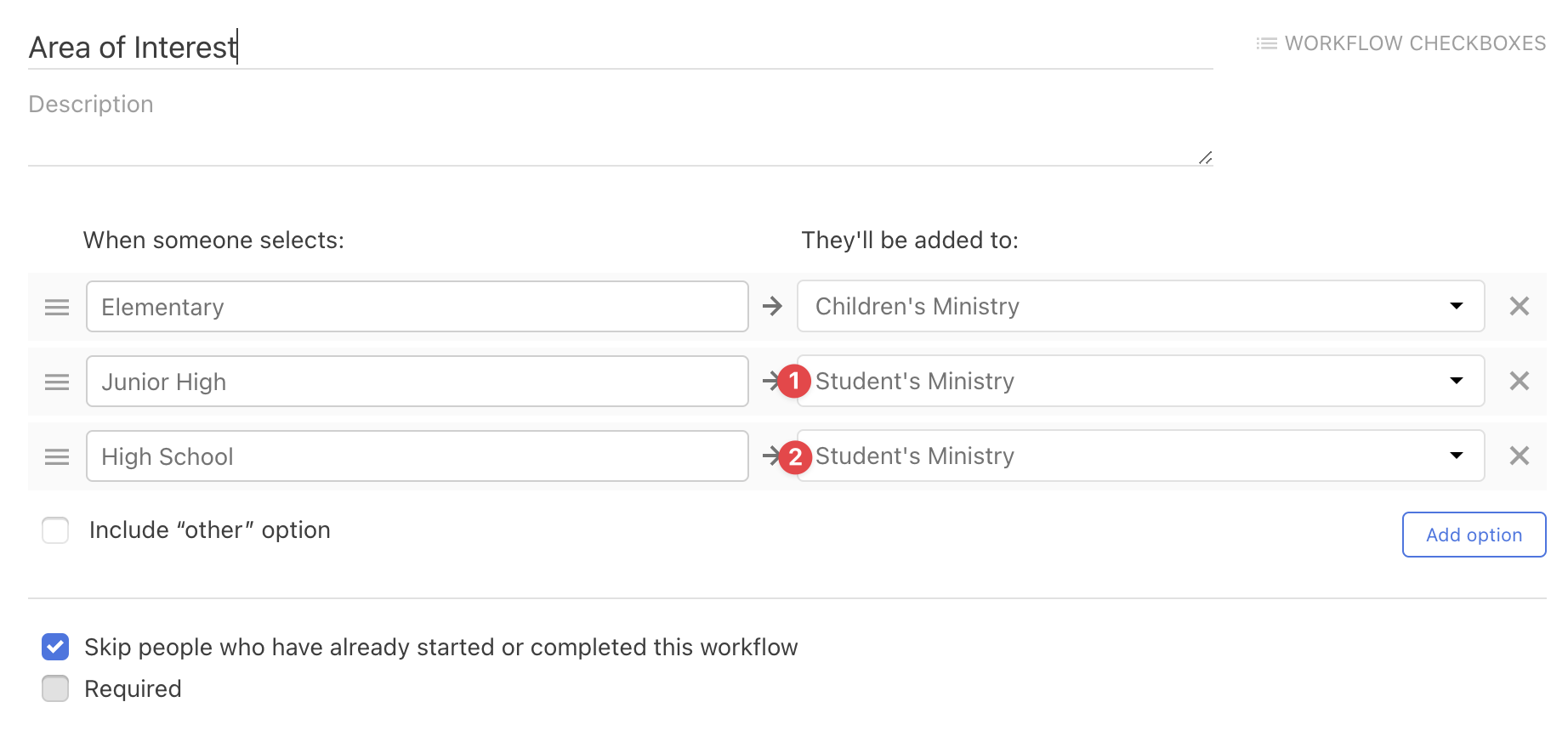Click drag handle icon for High School row
Viewport: 1568px width, 736px height.
click(57, 456)
